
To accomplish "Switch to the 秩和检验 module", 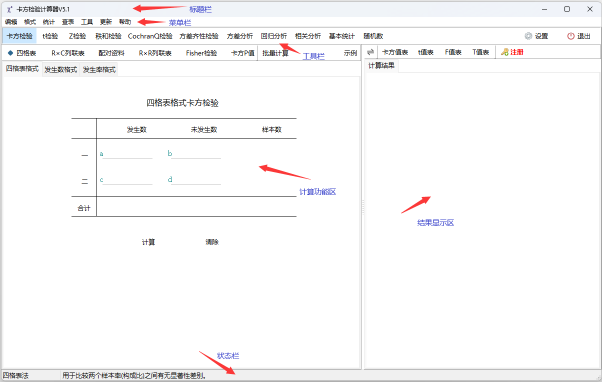I will 108,36.
